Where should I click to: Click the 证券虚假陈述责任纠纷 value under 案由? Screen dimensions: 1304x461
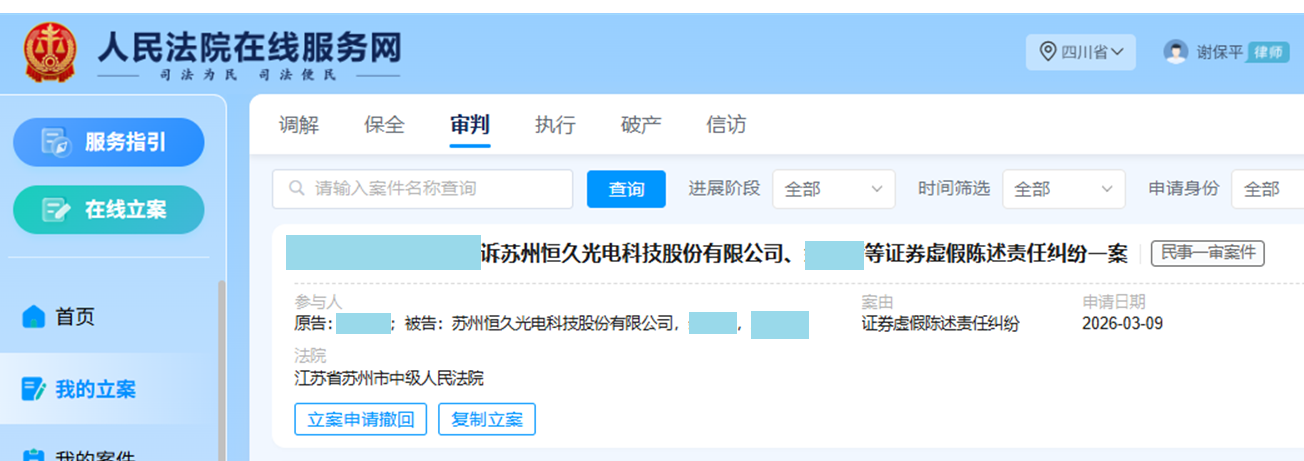click(940, 324)
